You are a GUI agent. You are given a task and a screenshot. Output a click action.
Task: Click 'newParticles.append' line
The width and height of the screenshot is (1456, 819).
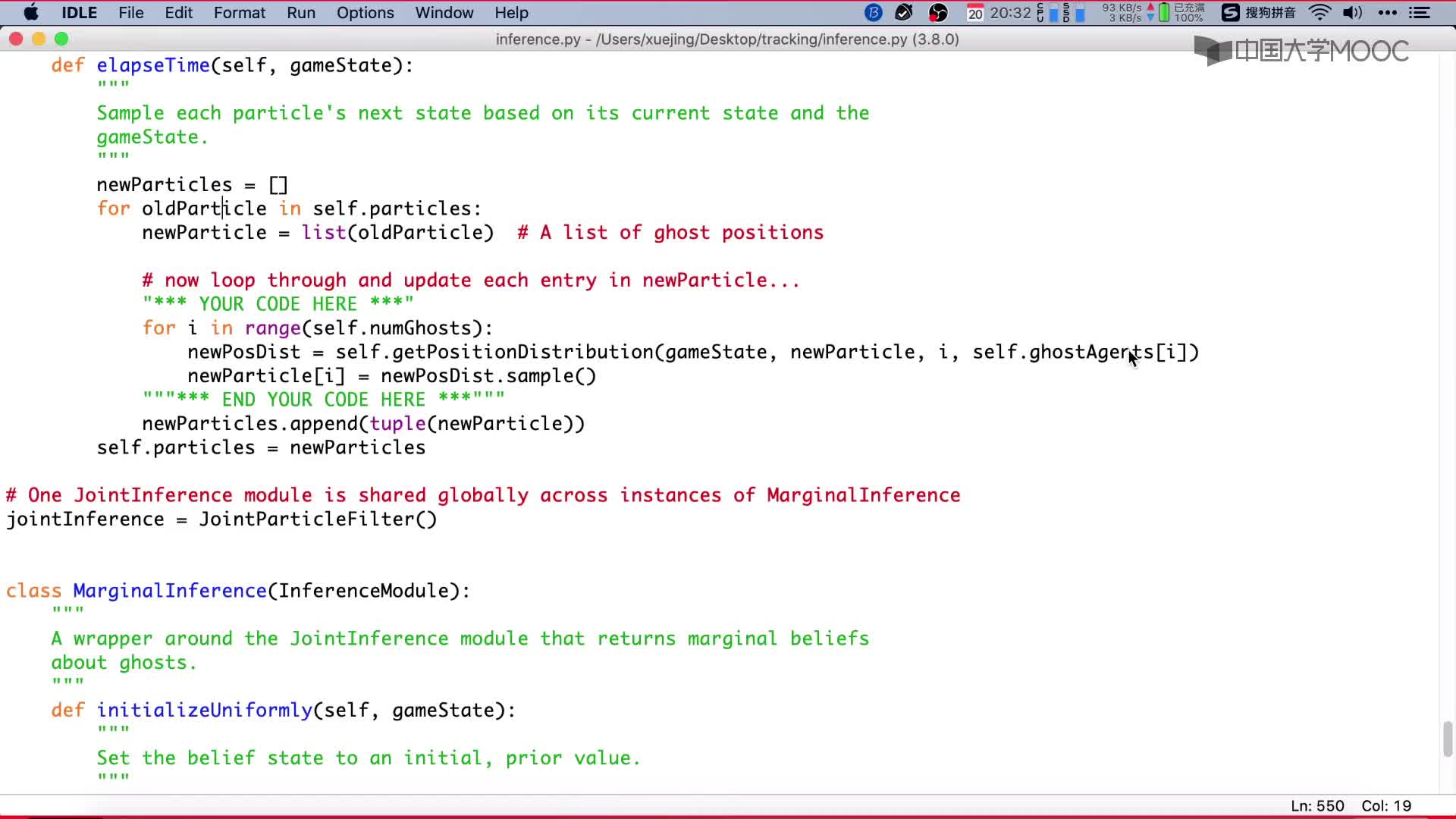pyautogui.click(x=363, y=423)
